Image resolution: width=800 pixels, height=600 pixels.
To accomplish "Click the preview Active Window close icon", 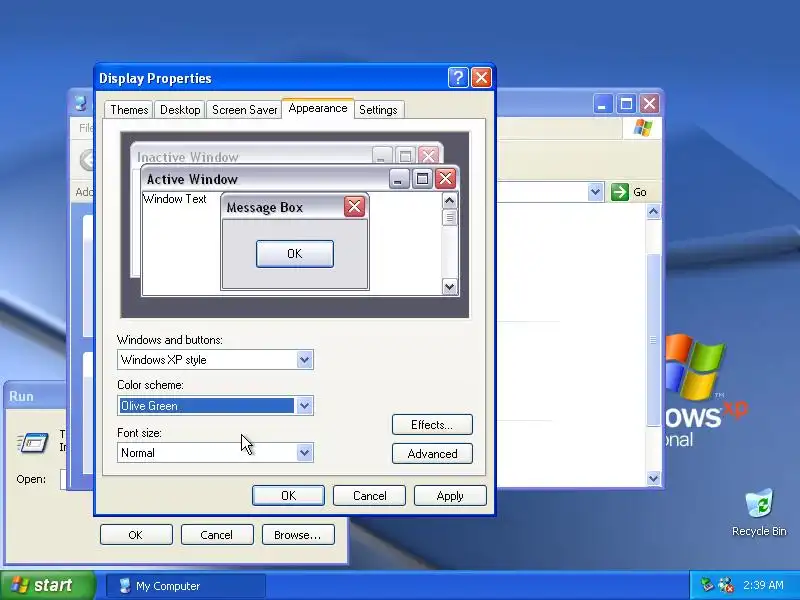I will (445, 179).
